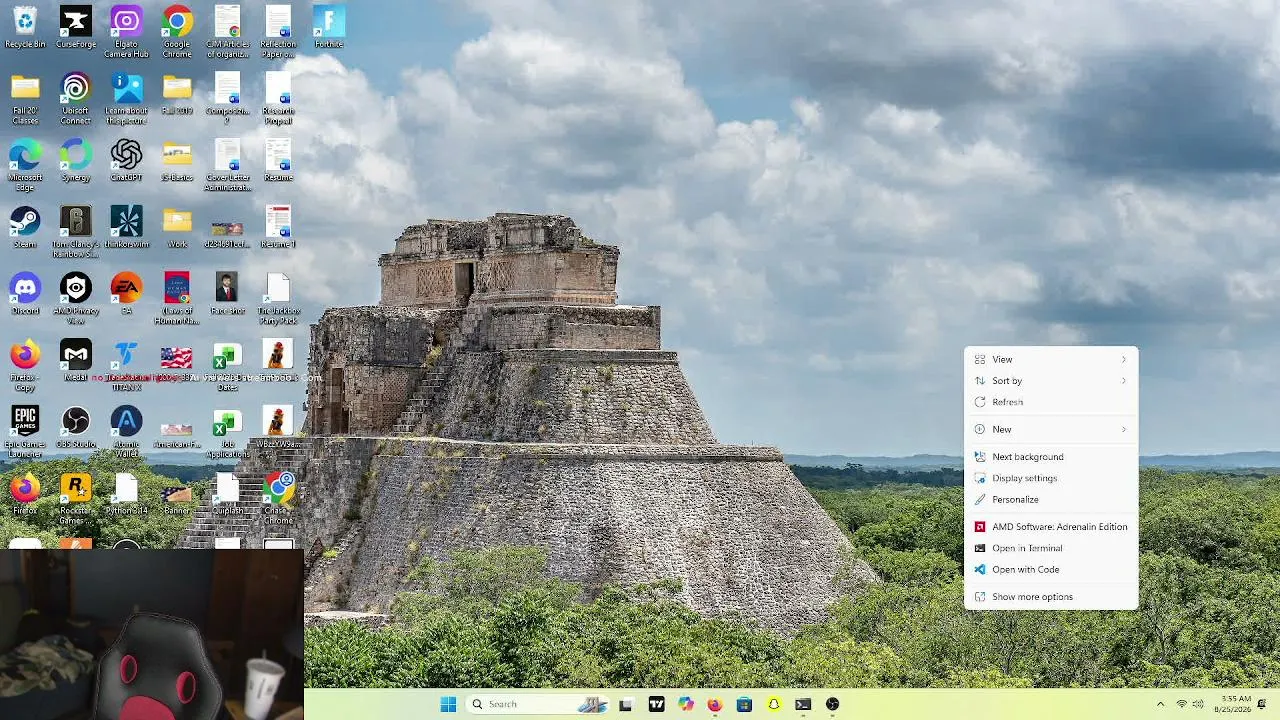
Task: Select the Atomic Wallet desktop icon
Action: (x=126, y=432)
